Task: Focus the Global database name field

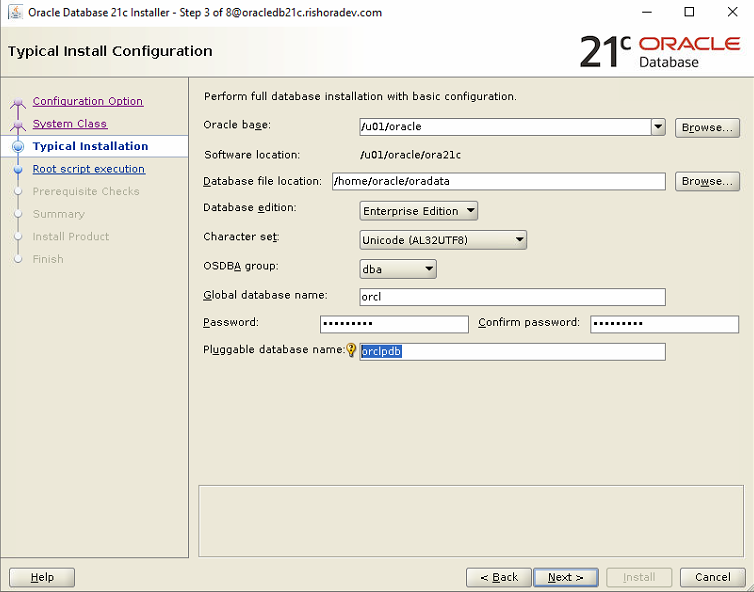Action: pyautogui.click(x=513, y=297)
